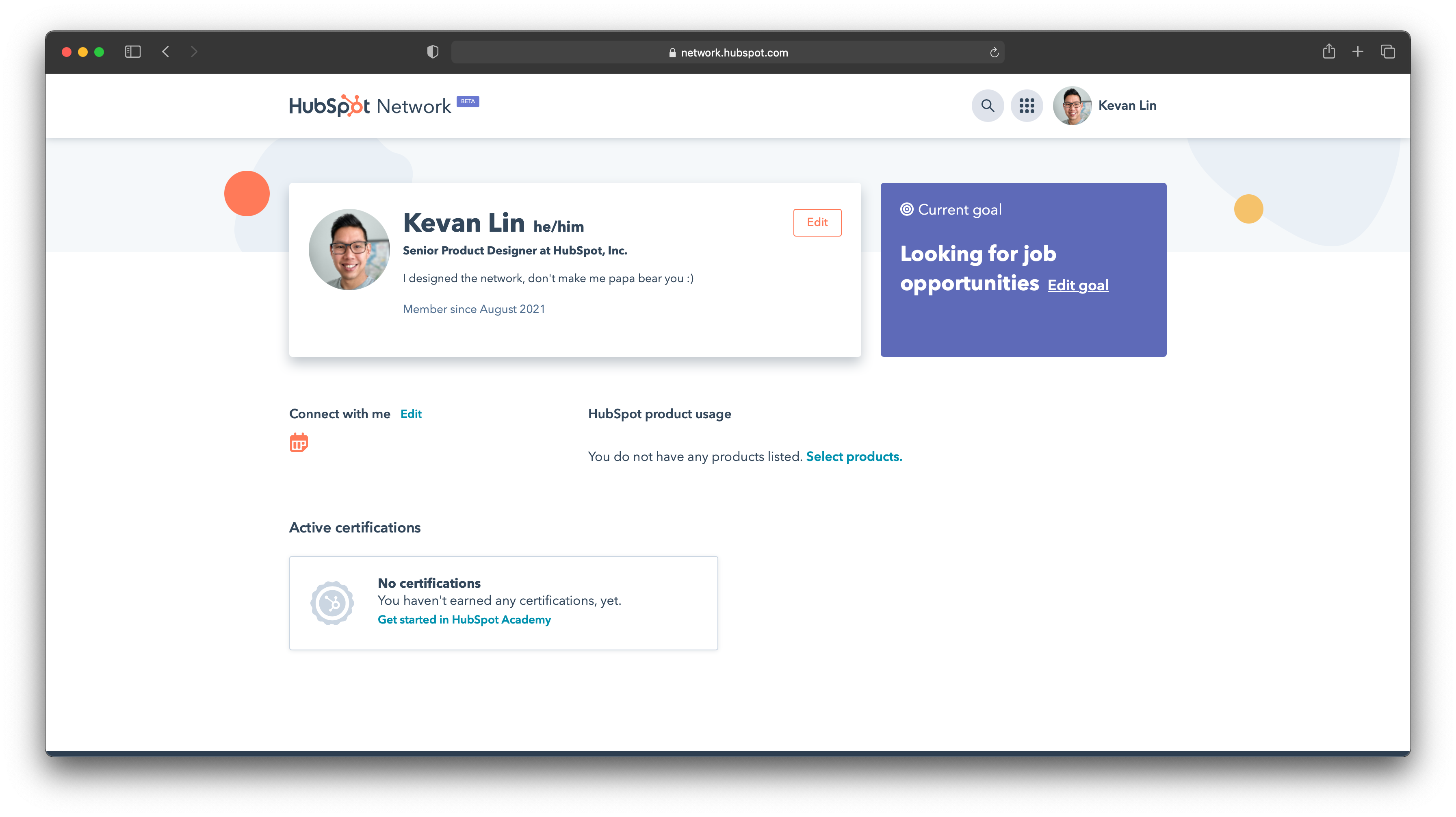Open a new tab with plus icon
The width and height of the screenshot is (1456, 817).
[x=1358, y=52]
